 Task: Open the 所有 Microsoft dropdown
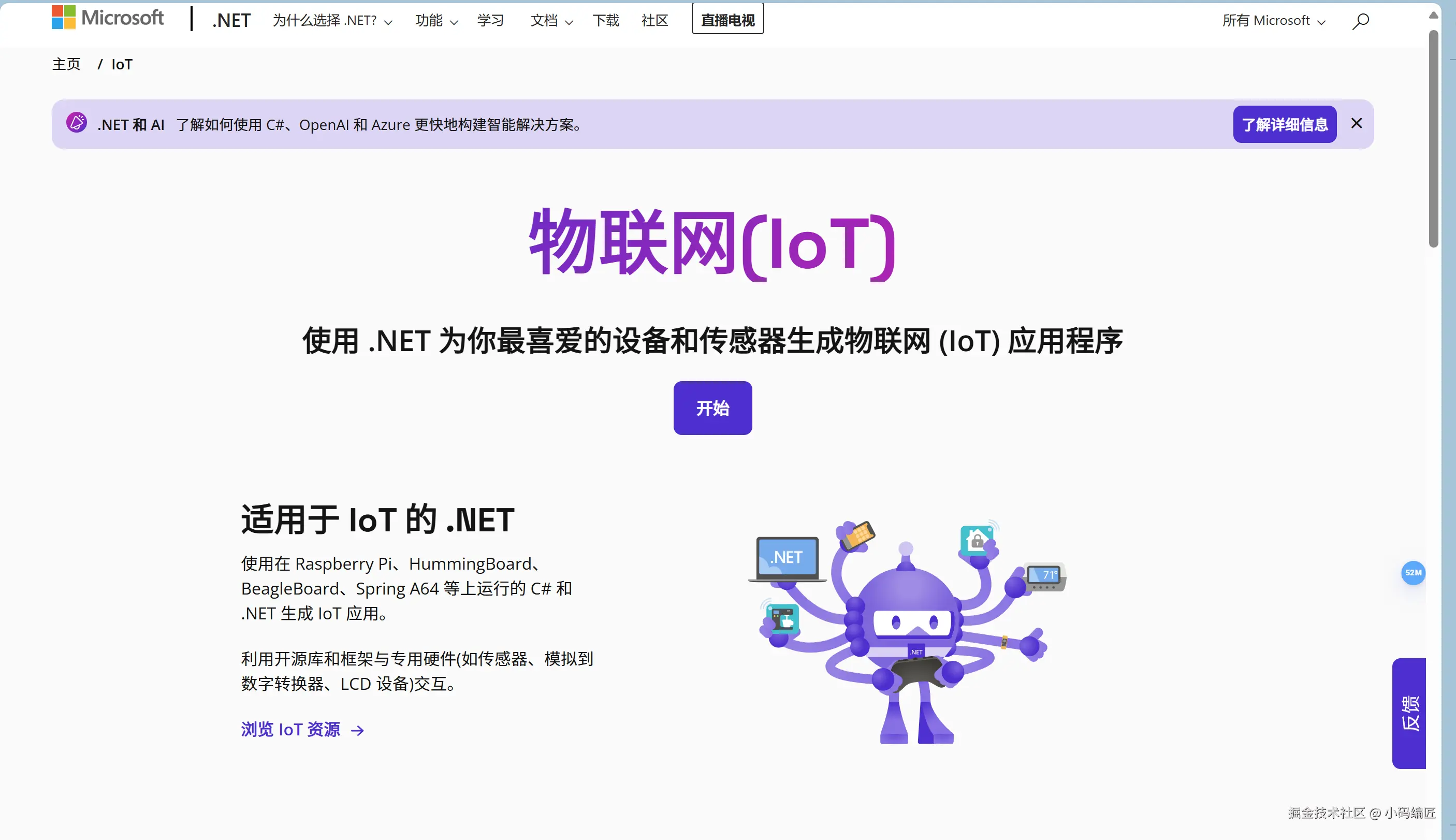tap(1273, 21)
